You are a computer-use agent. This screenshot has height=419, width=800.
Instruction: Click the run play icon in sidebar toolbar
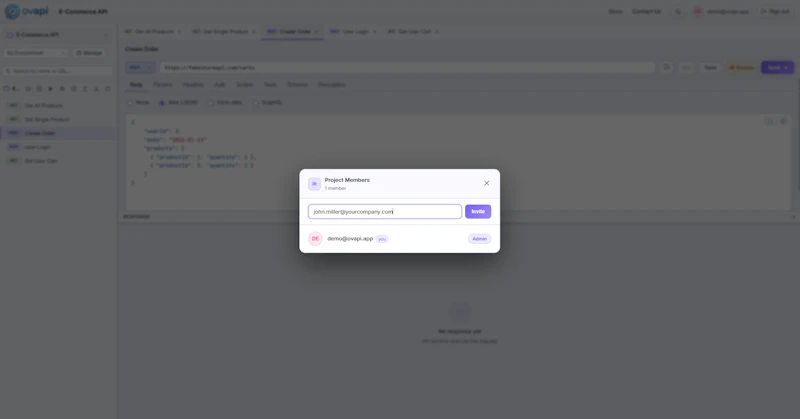coord(51,89)
